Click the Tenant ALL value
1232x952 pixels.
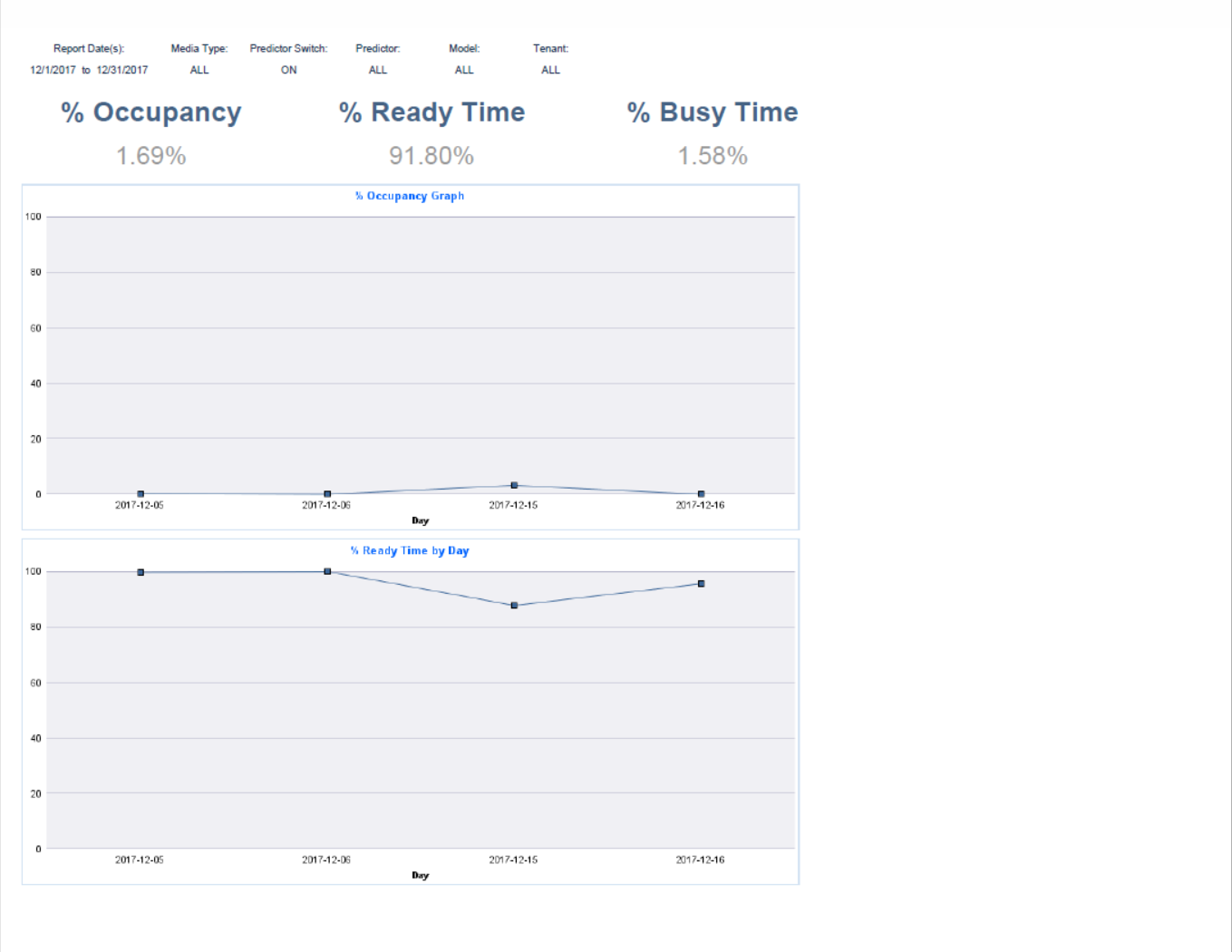tap(550, 70)
